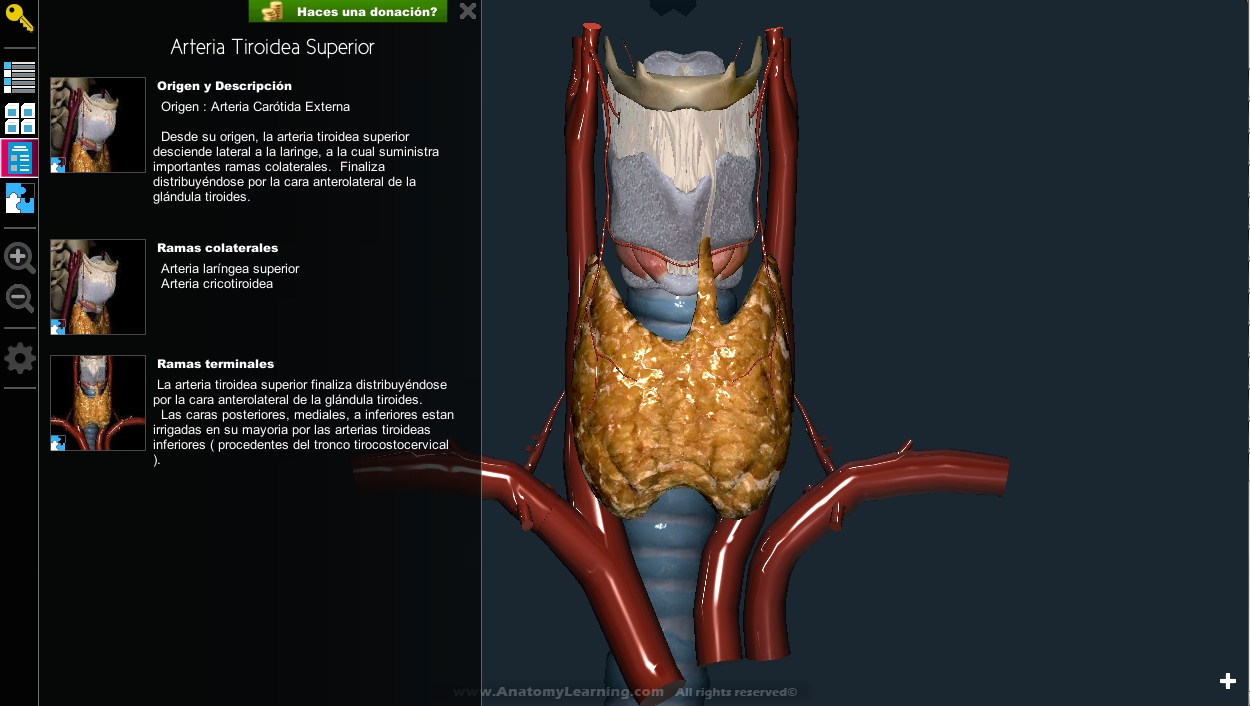
Task: Click the 'Arteria laríngea superior' entry
Action: click(x=230, y=269)
